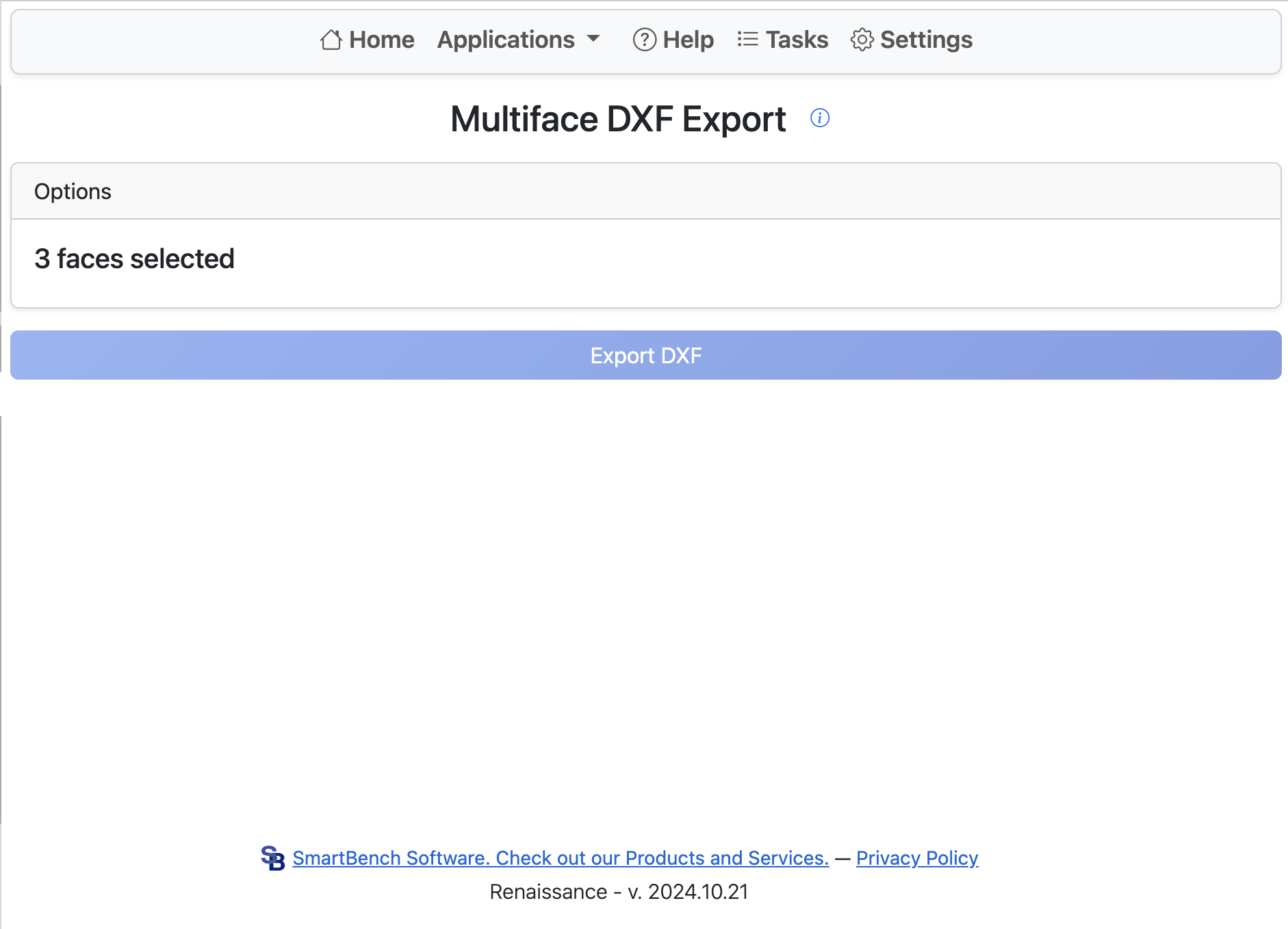
Task: Expand the Applications menu chevron
Action: click(x=593, y=40)
